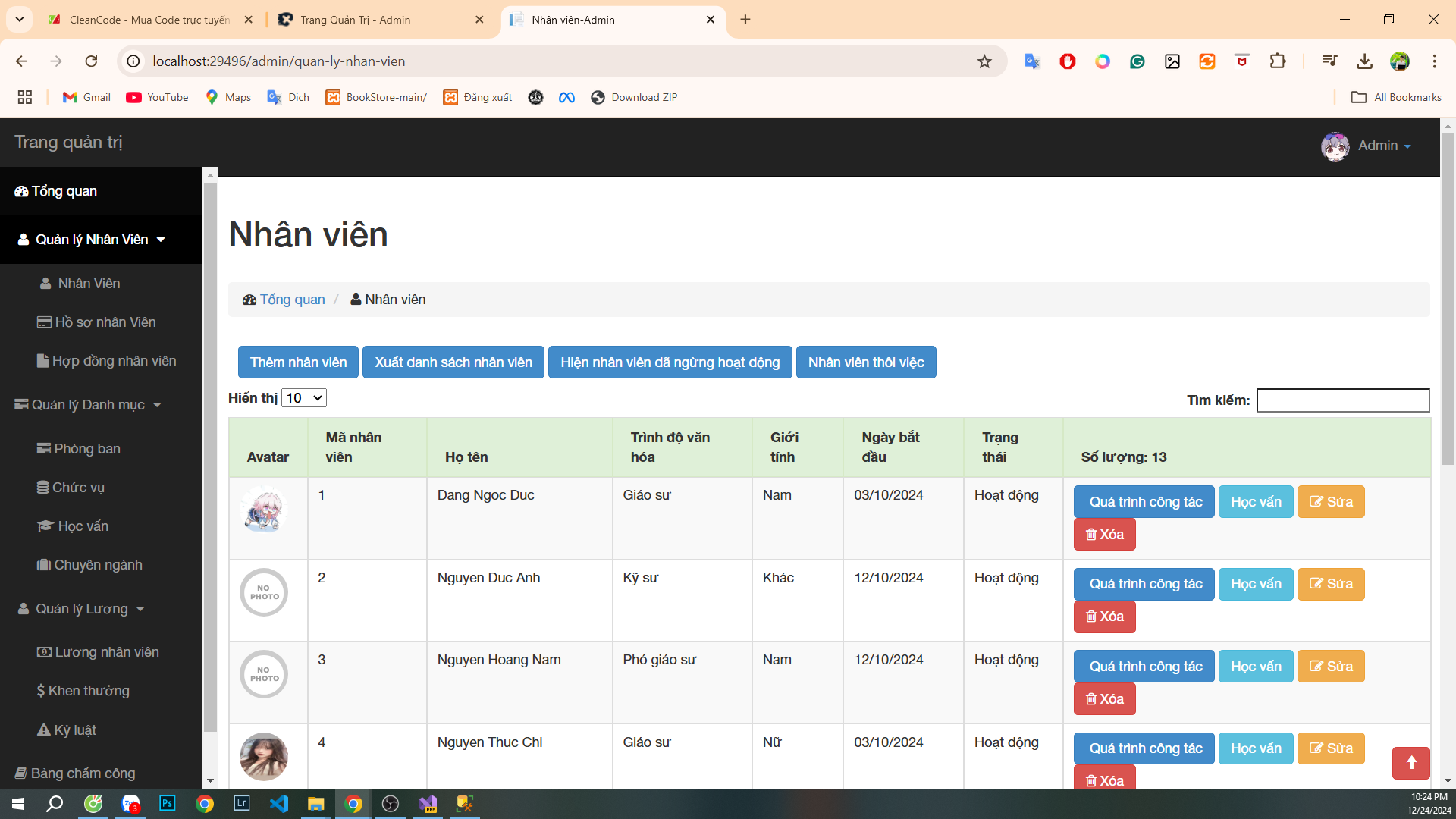Click Admin avatar image
The width and height of the screenshot is (1456, 819).
[1335, 146]
